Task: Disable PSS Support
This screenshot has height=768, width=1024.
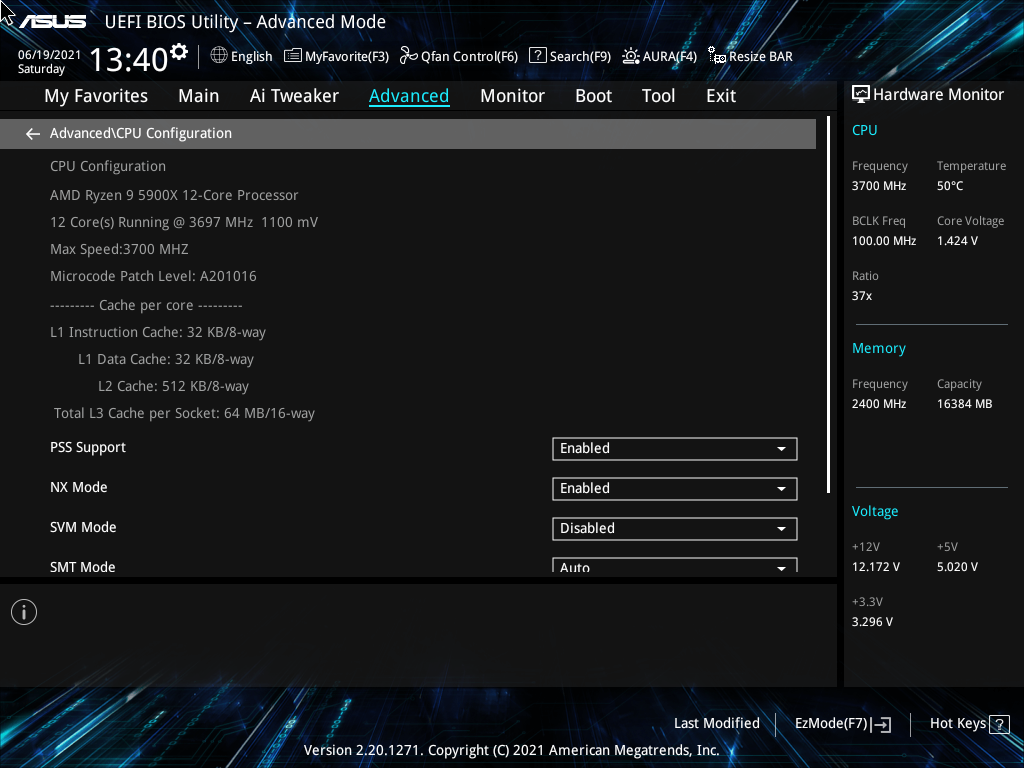Action: tap(674, 448)
